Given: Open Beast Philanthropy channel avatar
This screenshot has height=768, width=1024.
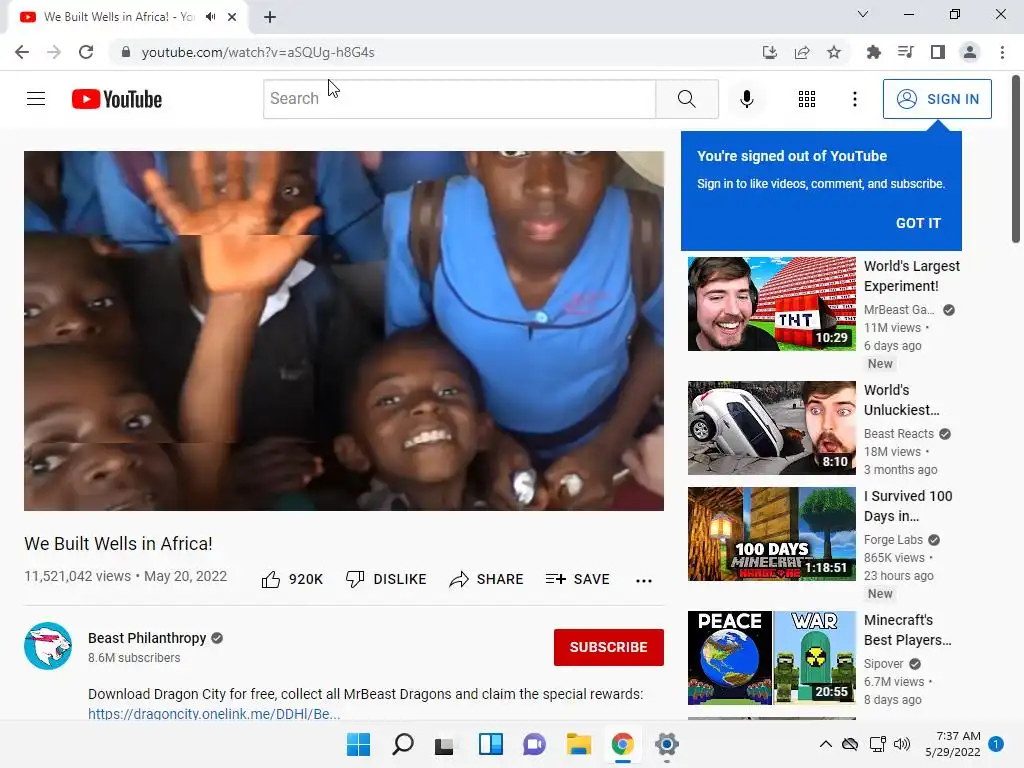Looking at the screenshot, I should coord(48,646).
